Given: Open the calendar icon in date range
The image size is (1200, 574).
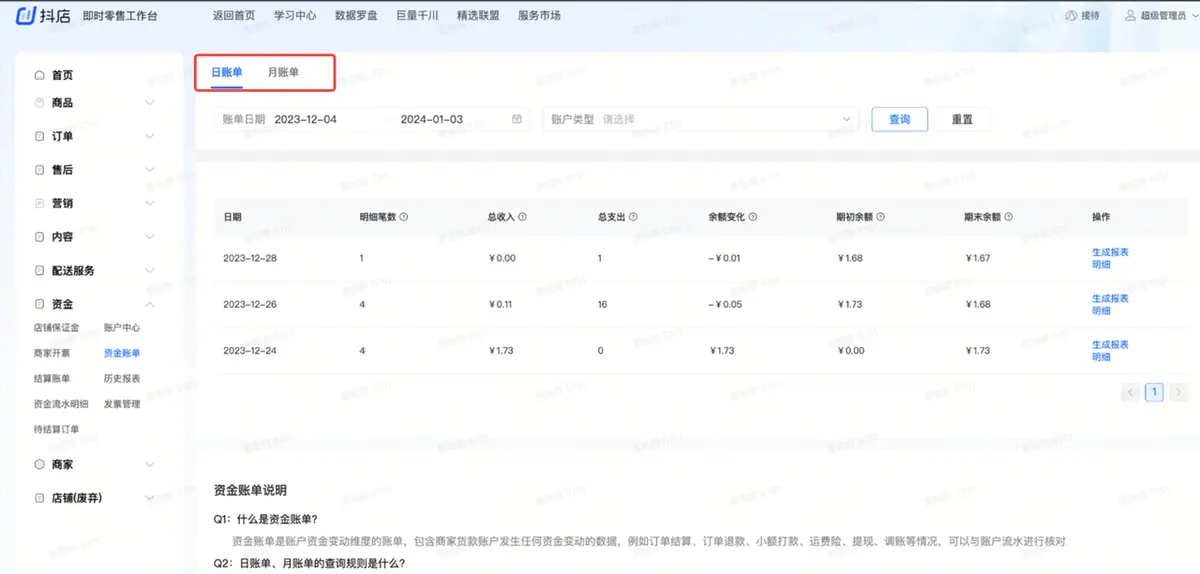Looking at the screenshot, I should [x=517, y=119].
